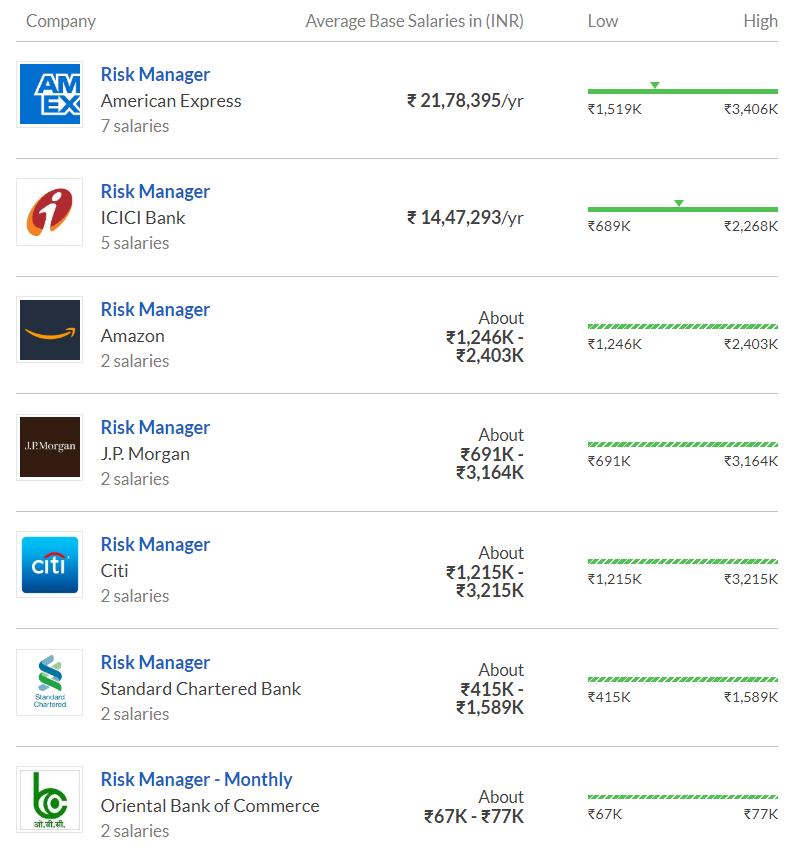Click the Amazon striped salary range bar
798x856 pixels.
point(682,326)
